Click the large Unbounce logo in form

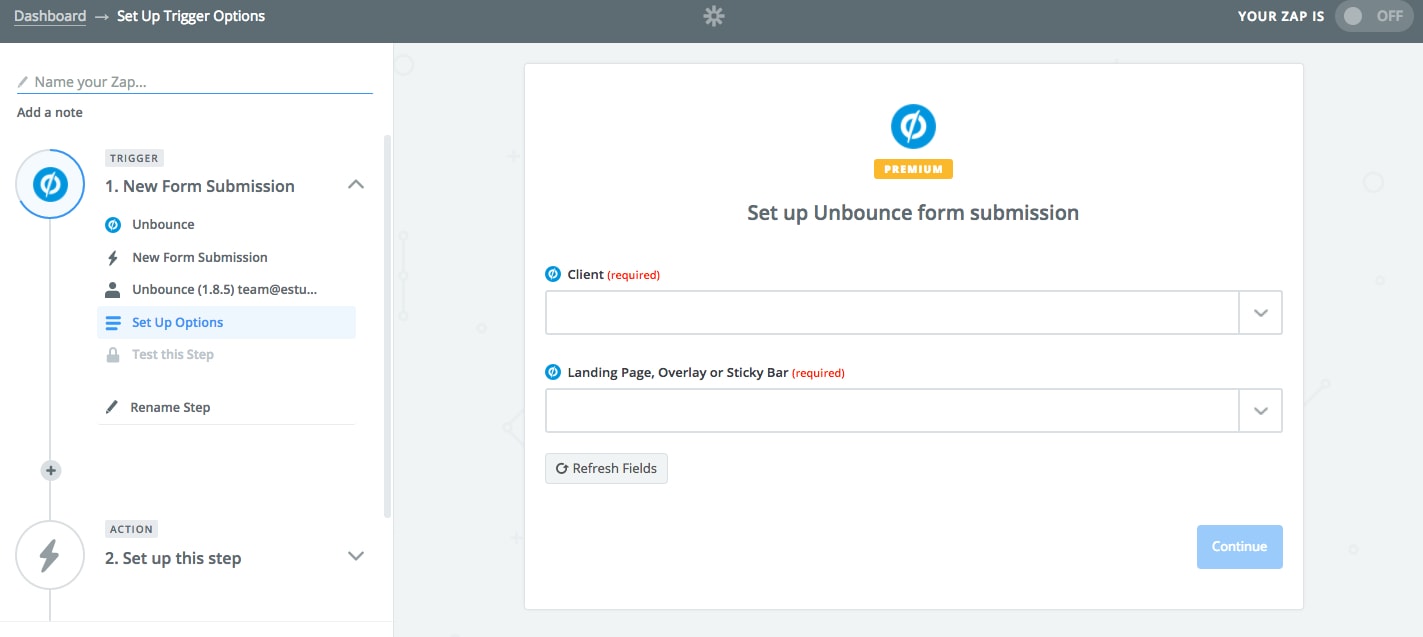(913, 127)
